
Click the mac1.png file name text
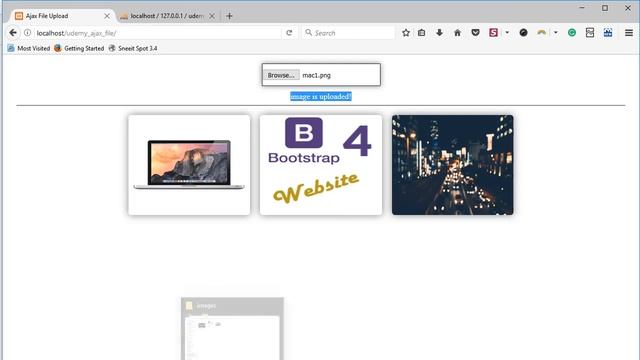(316, 75)
